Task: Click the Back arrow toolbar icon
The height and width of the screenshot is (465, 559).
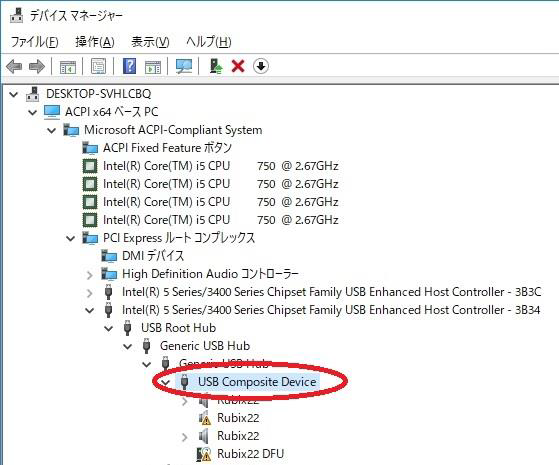Action: click(14, 66)
